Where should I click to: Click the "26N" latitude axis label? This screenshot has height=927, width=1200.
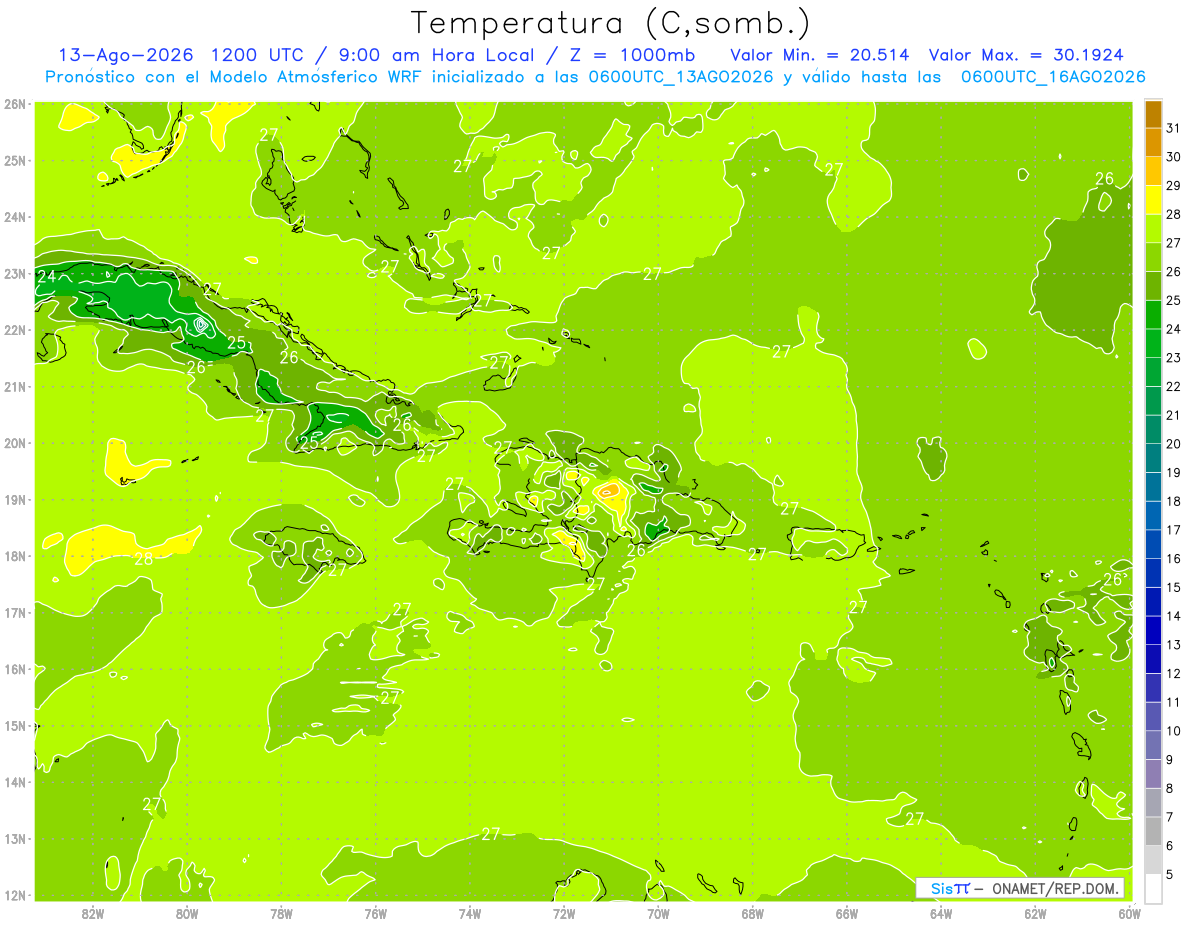coord(14,104)
